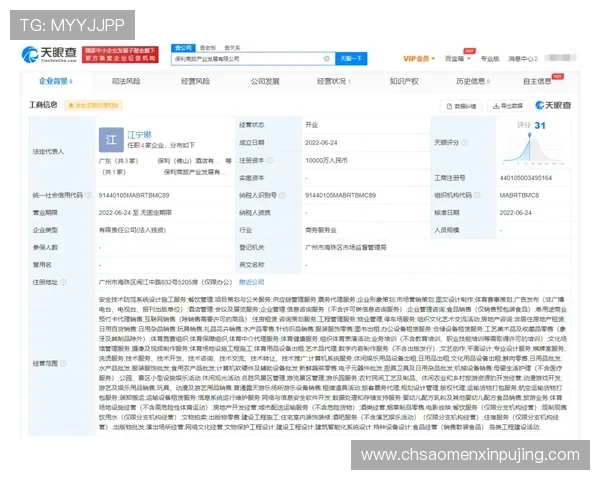Click the help icon next to 经营范围
This screenshot has width=600, height=480.
pos(63,363)
